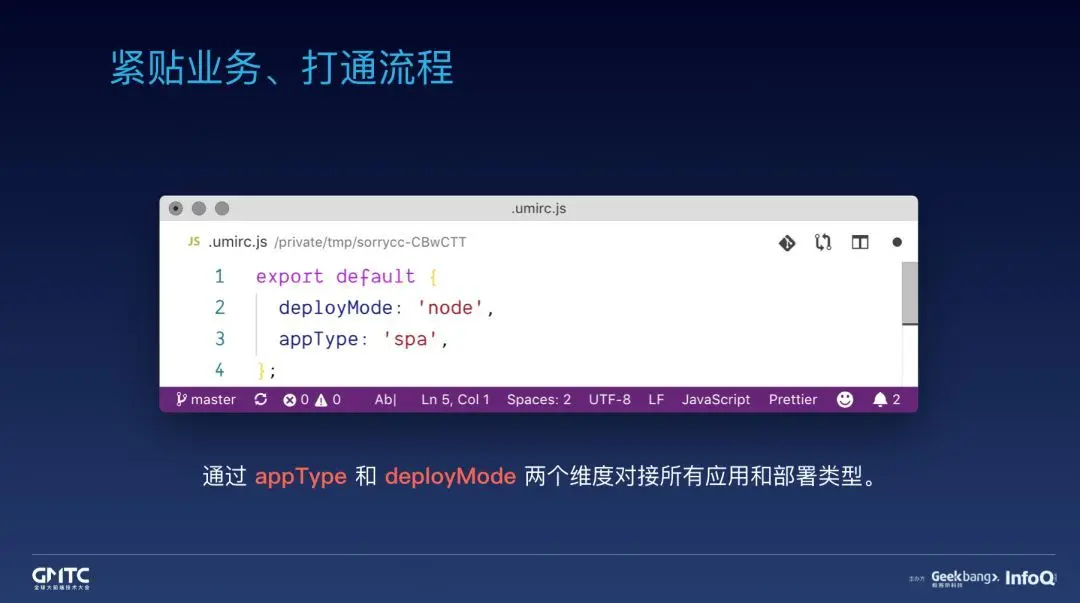Click the Ab| status bar item

coord(385,400)
